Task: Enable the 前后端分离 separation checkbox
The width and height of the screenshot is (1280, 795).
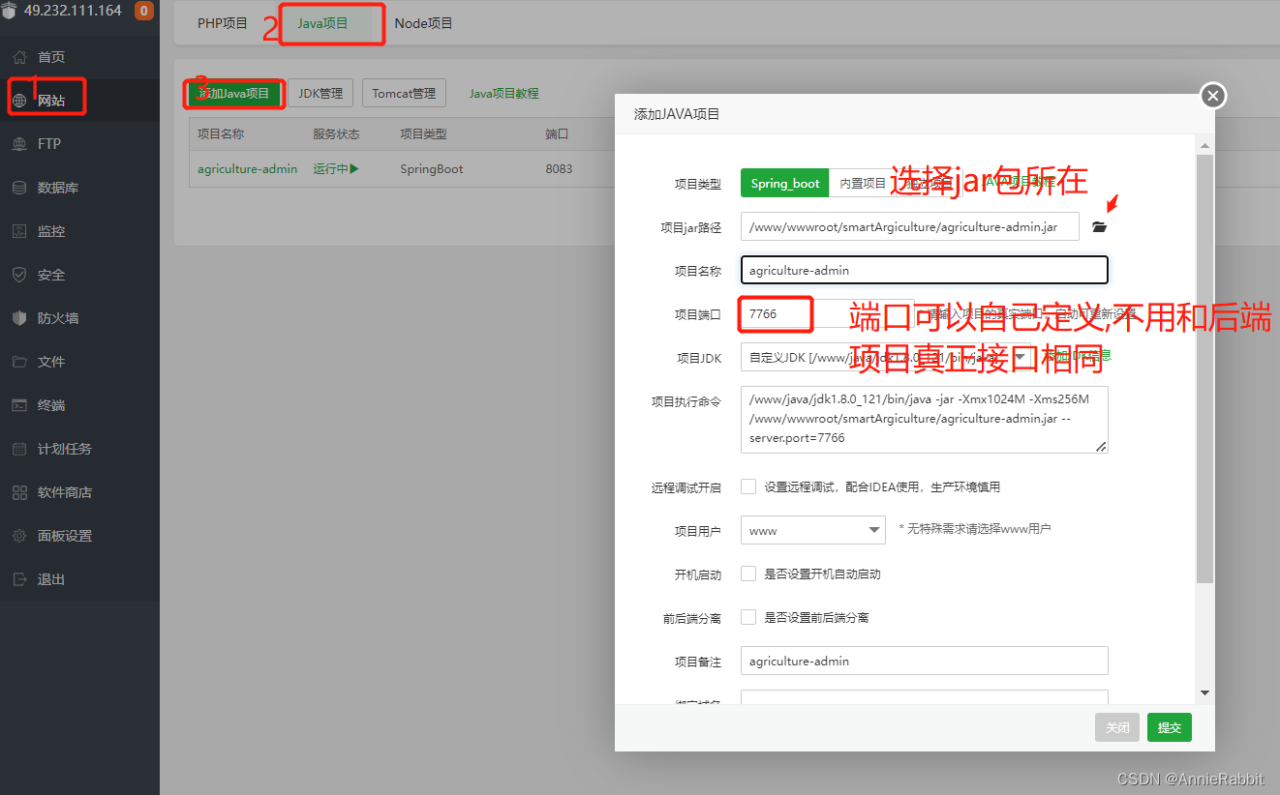Action: click(x=748, y=617)
